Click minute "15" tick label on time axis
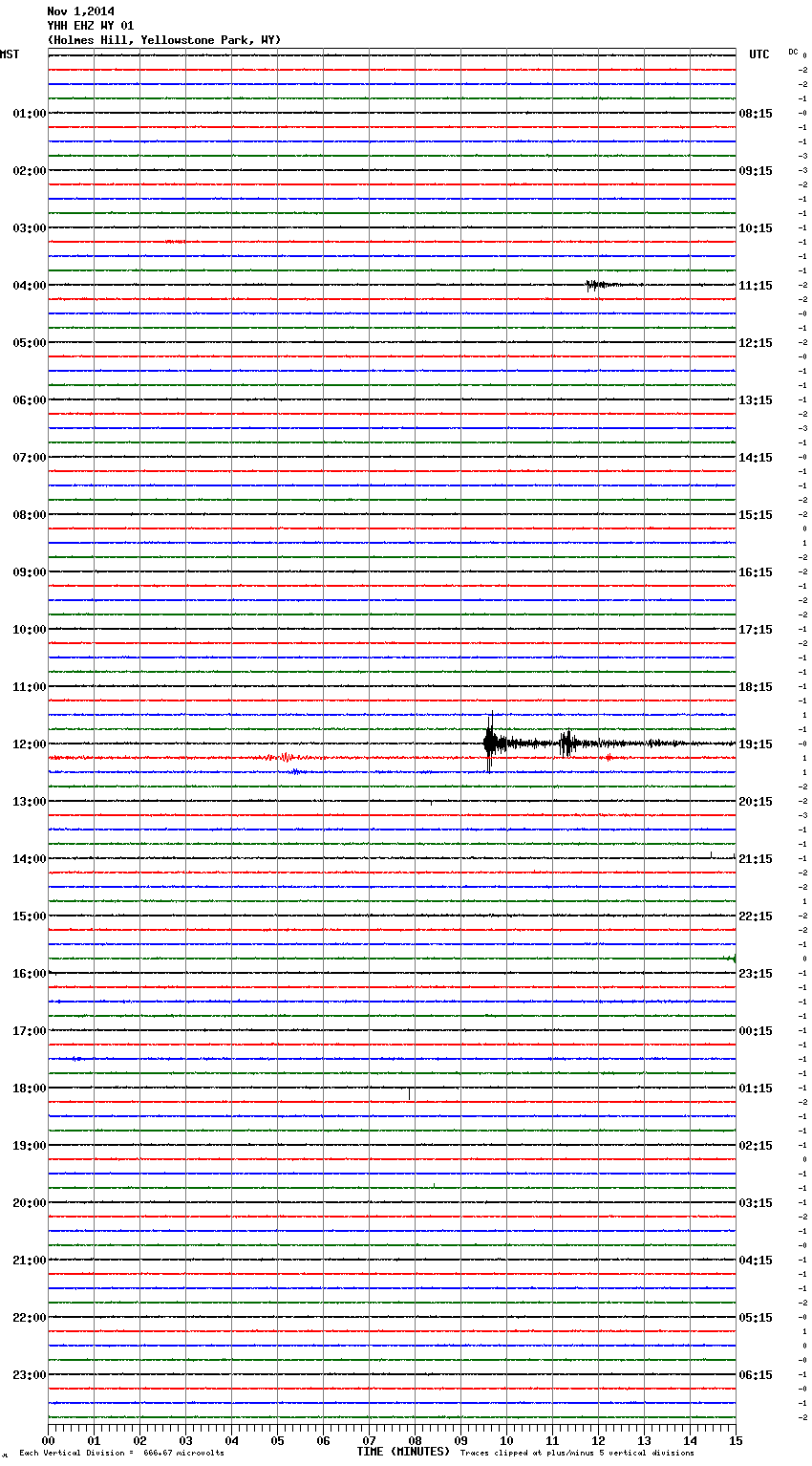Viewport: 812px width, 1466px height. click(x=736, y=1440)
